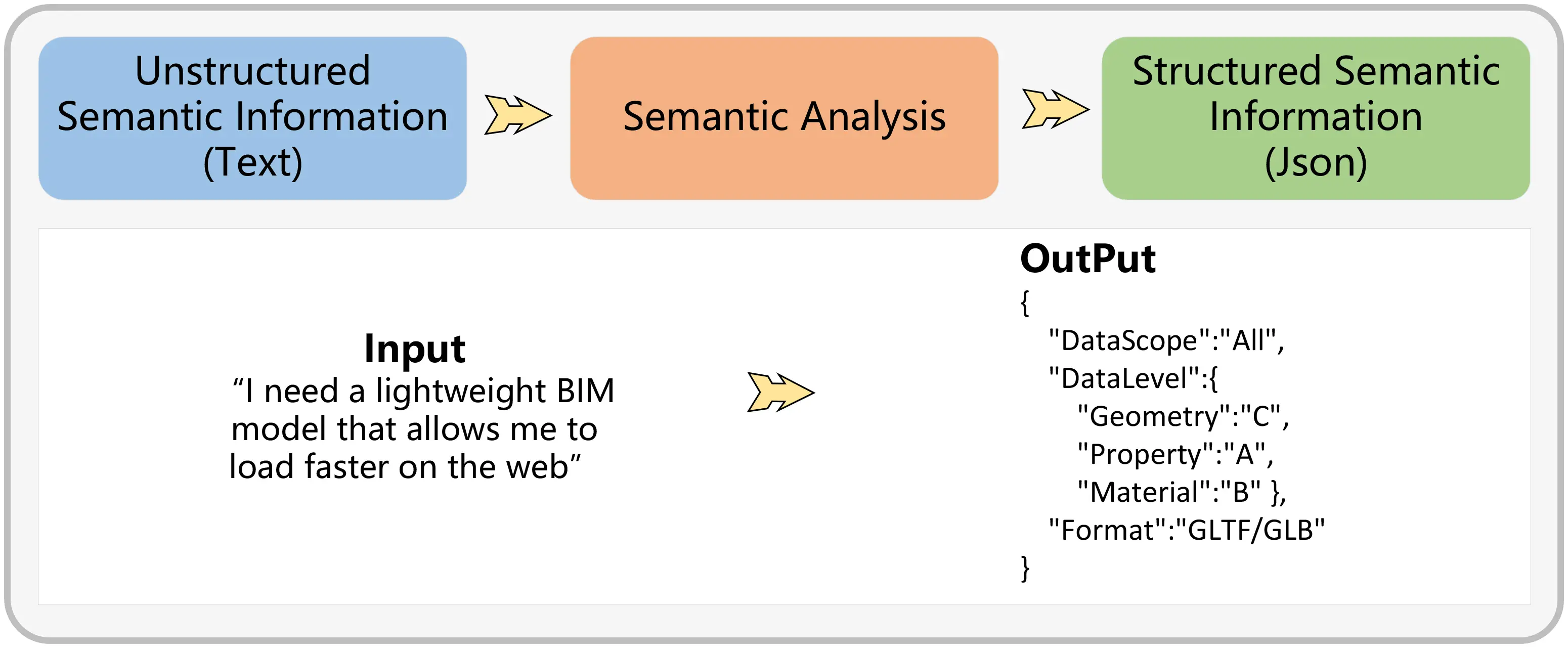Click the bold Input heading
The image size is (1568, 648).
point(415,349)
